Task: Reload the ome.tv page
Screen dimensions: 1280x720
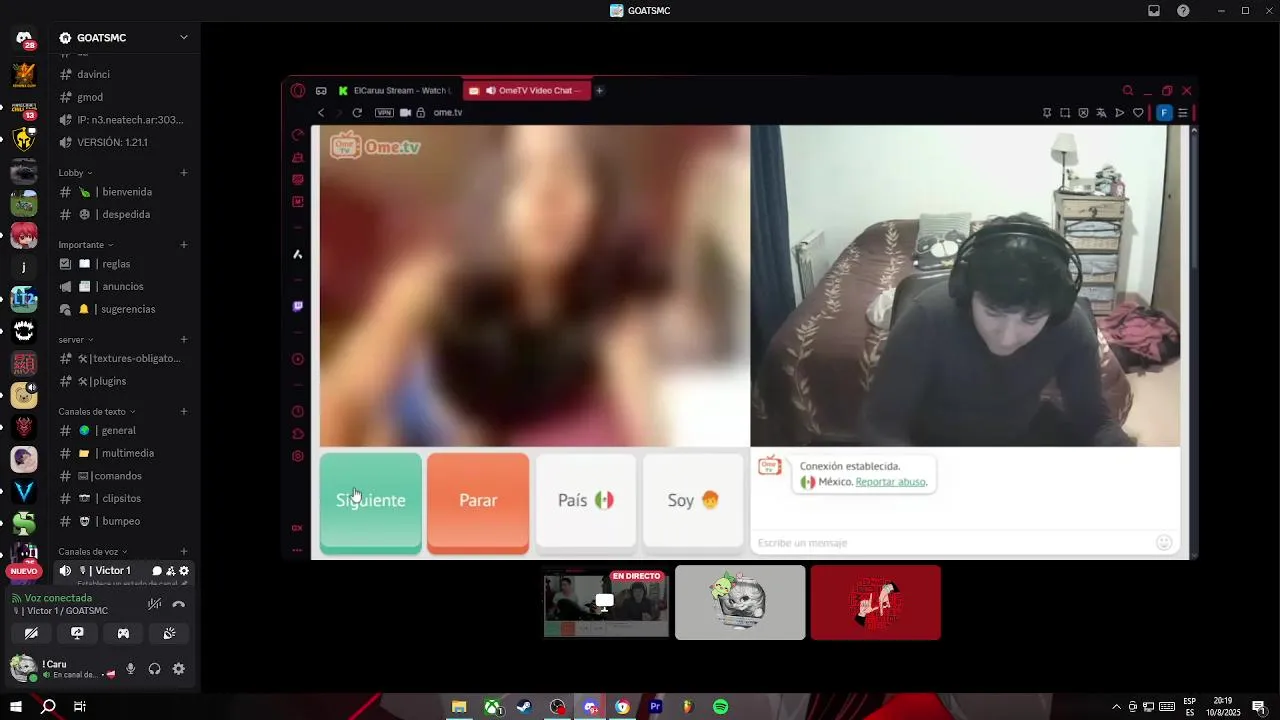Action: 357,113
